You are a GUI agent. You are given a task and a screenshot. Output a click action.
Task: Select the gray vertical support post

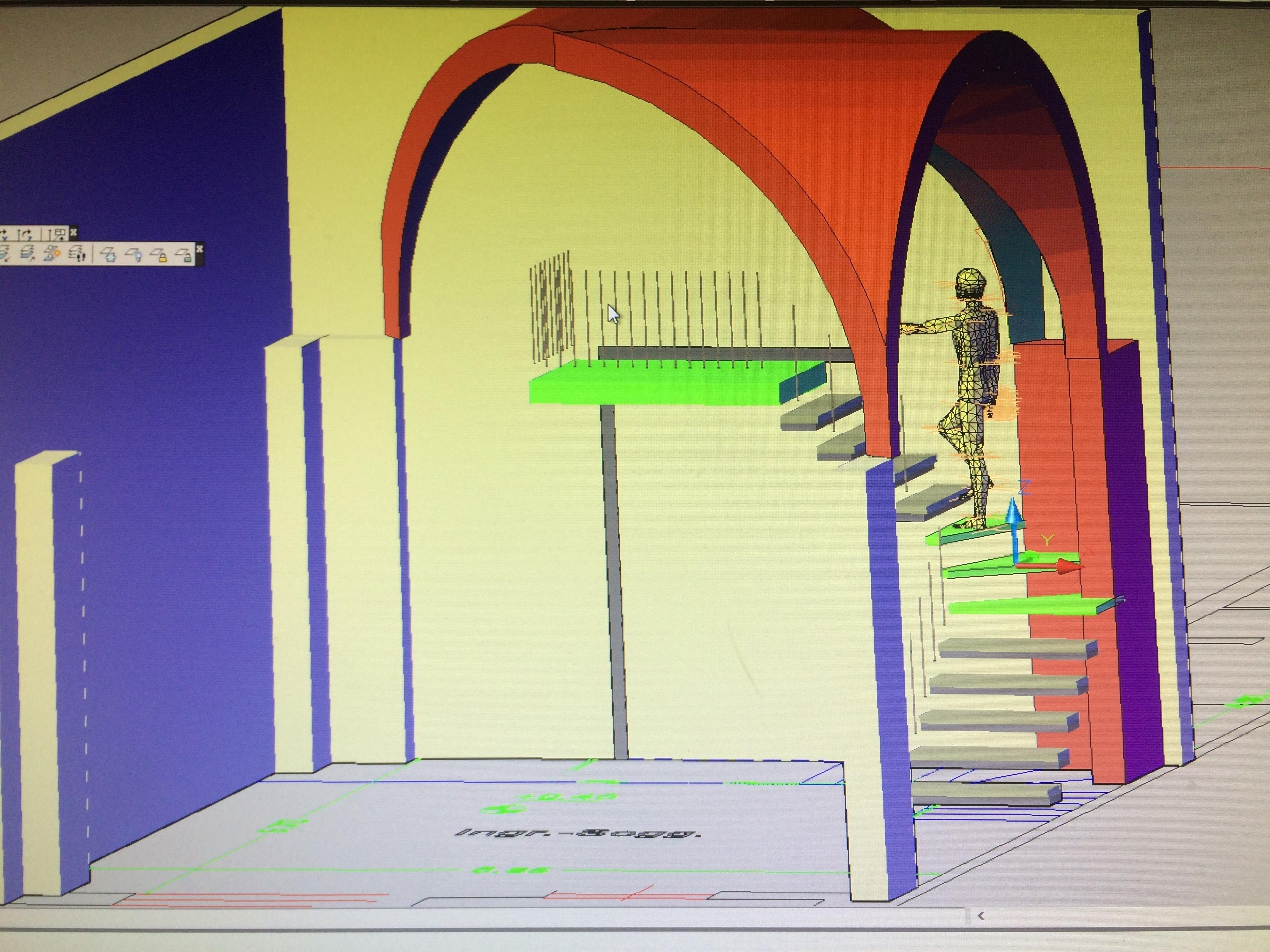[x=614, y=579]
